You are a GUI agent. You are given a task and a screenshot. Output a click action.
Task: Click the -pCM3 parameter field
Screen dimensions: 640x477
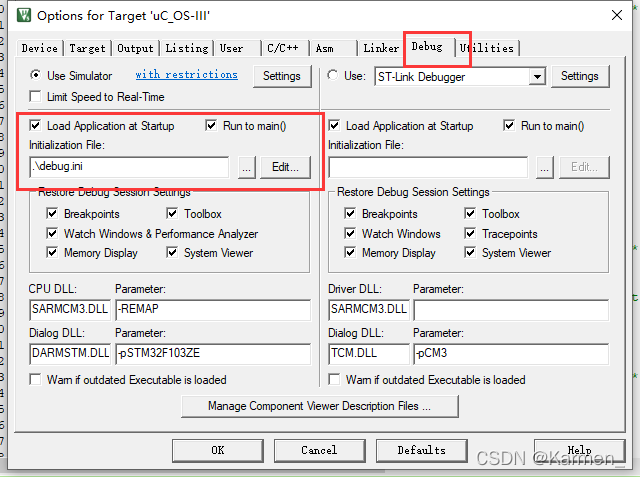(511, 354)
